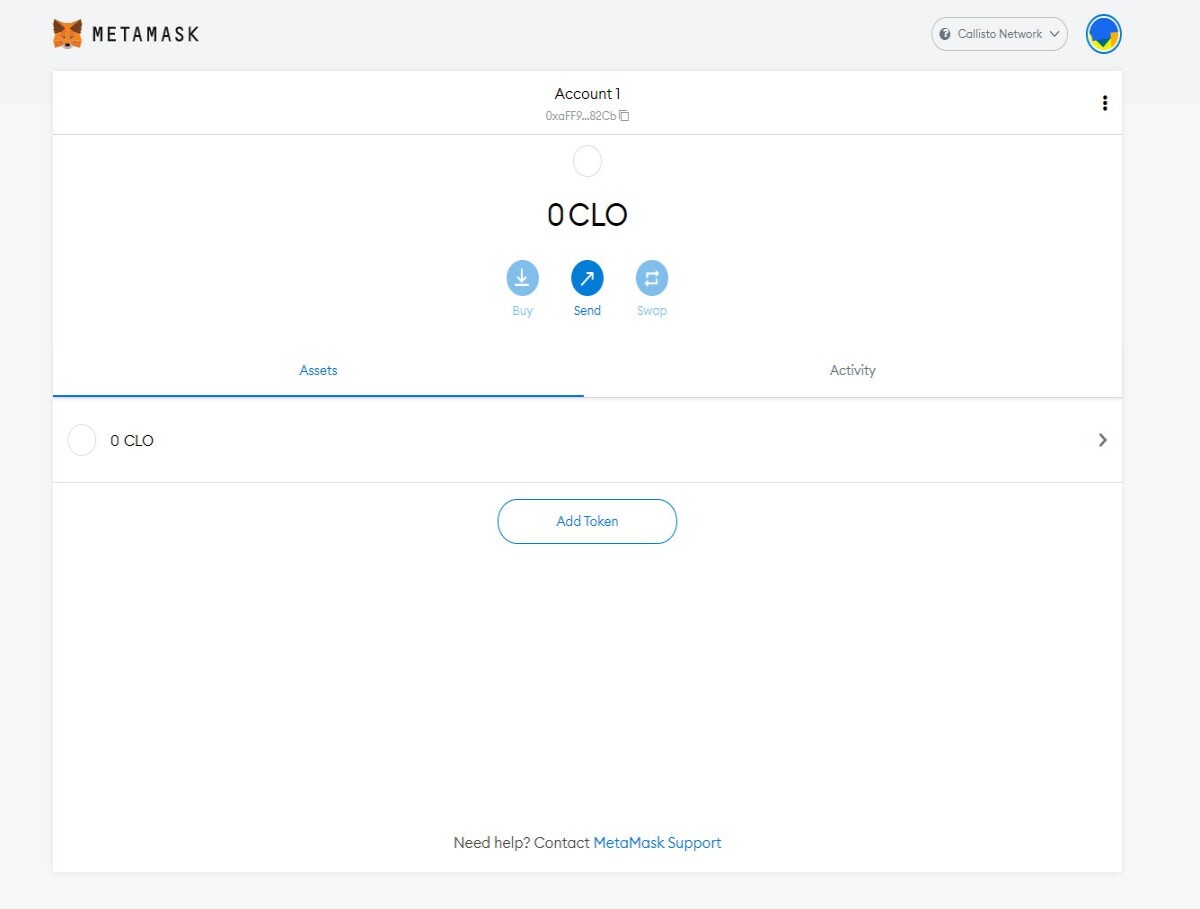Viewport: 1200px width, 909px height.
Task: Open the account avatar identicon menu
Action: [1104, 34]
